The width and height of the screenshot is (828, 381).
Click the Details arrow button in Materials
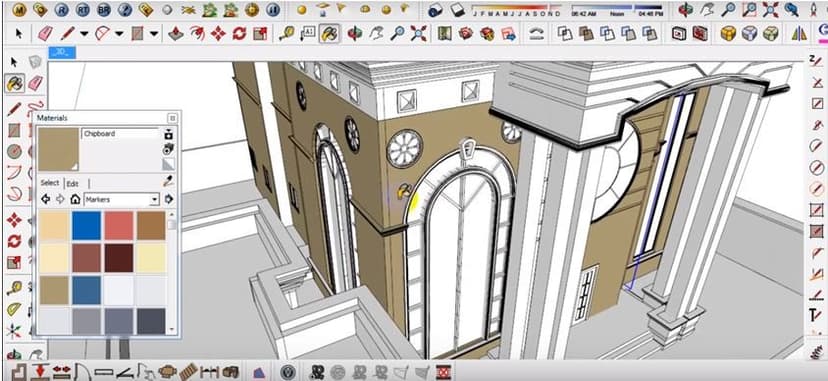click(x=168, y=199)
